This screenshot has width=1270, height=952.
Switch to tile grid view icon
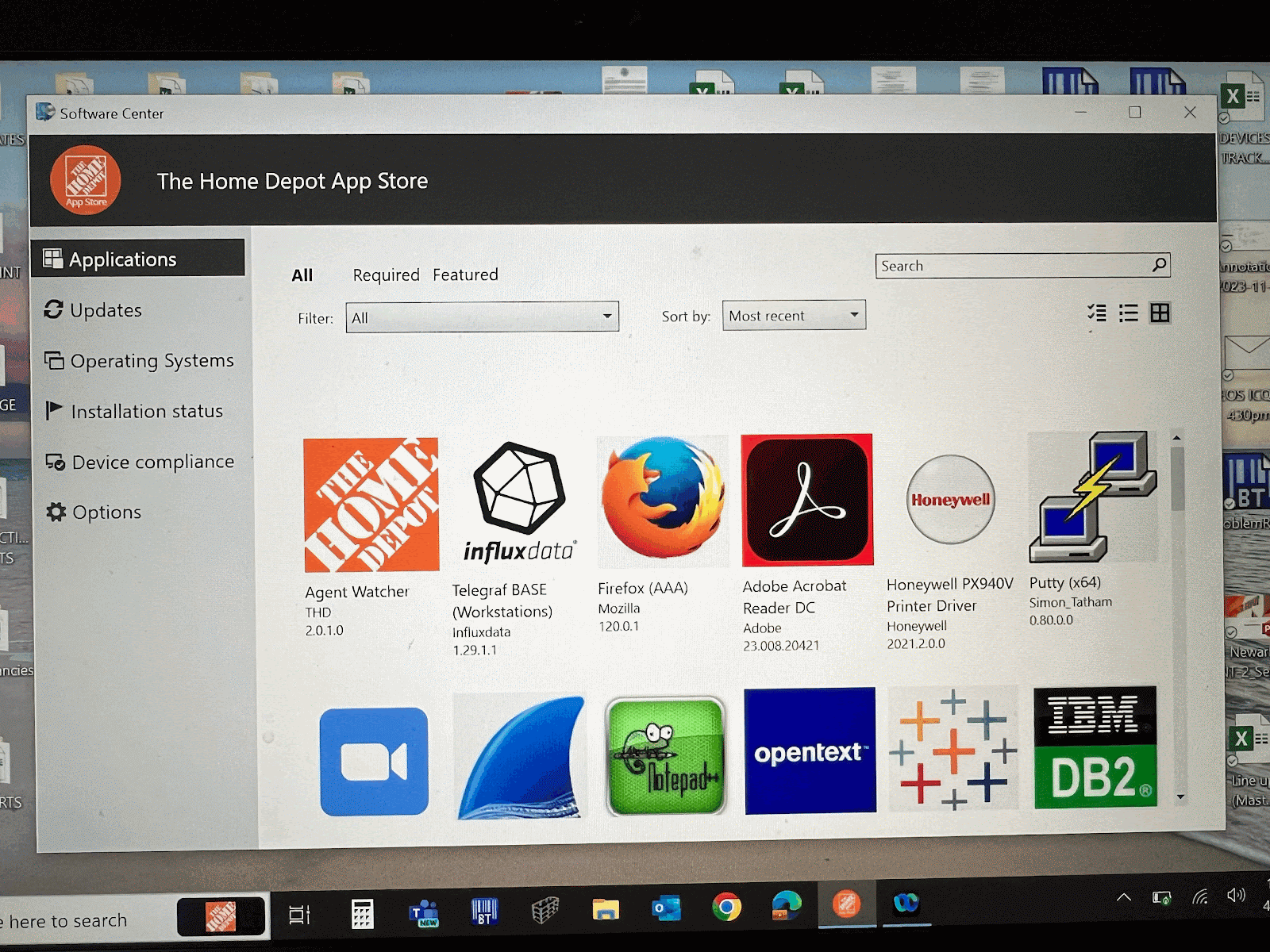[1160, 313]
